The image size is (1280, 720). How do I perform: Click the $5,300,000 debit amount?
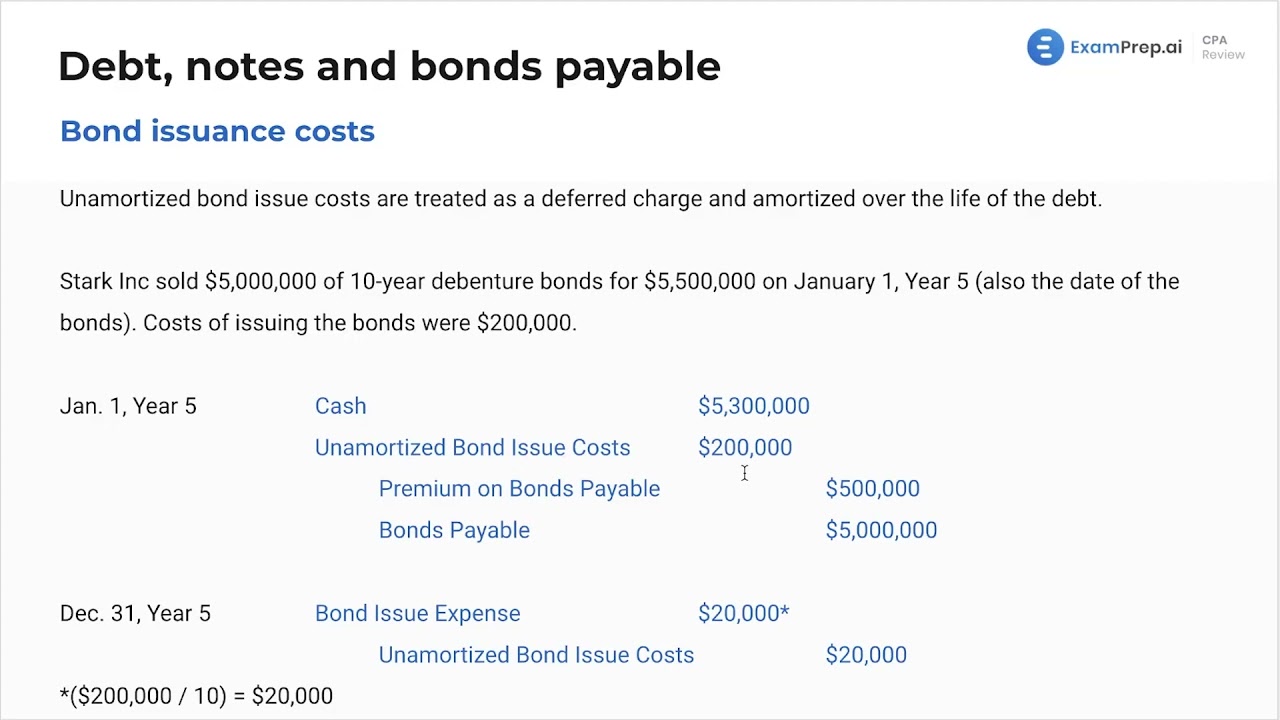coord(753,406)
